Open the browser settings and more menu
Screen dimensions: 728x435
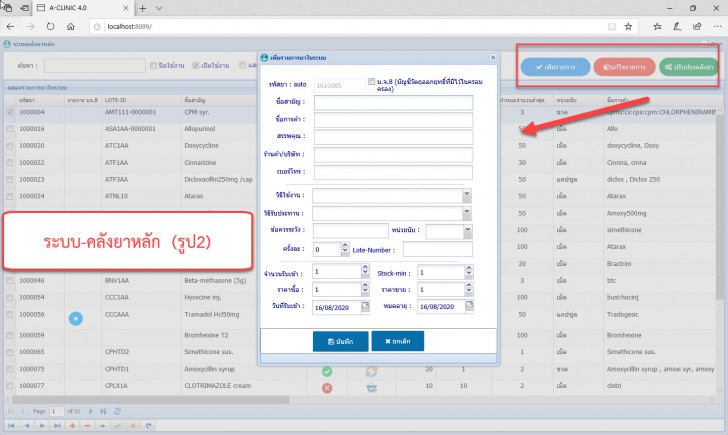[718, 26]
